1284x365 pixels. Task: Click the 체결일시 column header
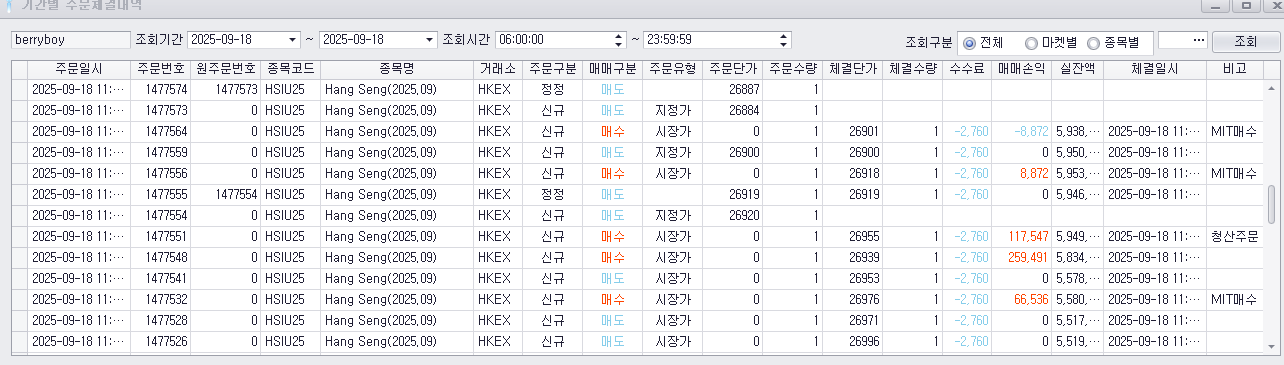(x=1155, y=69)
